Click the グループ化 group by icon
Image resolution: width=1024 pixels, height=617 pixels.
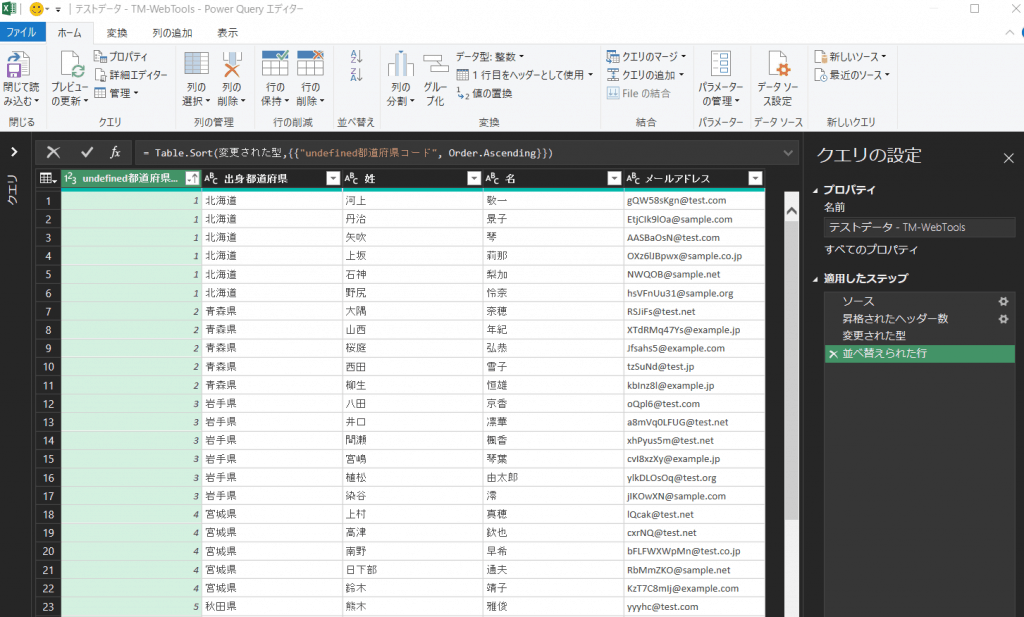(435, 66)
